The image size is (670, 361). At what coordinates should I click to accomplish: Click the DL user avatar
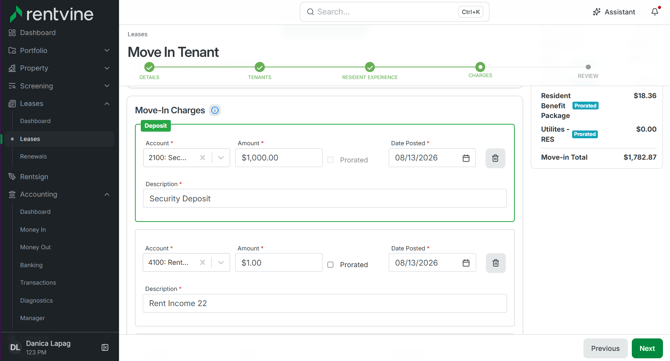click(15, 347)
